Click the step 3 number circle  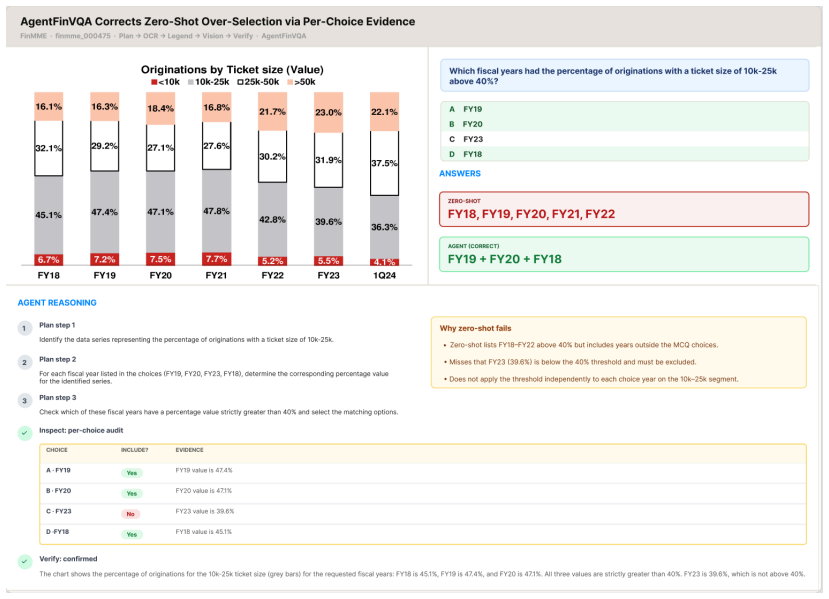click(24, 401)
